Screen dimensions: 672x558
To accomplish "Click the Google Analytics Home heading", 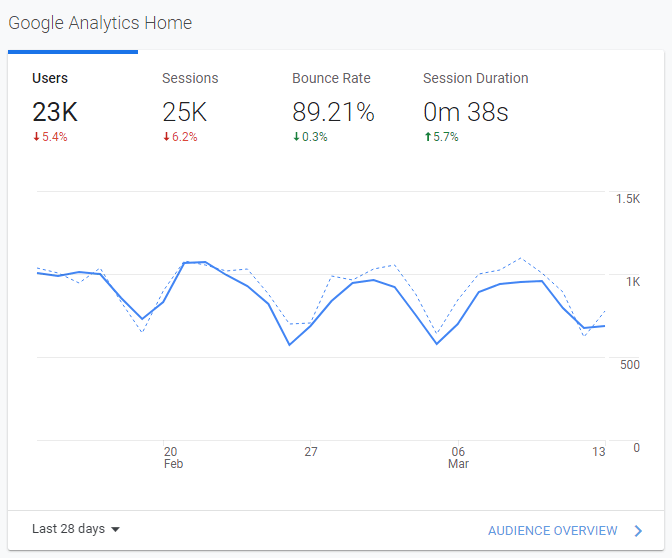I will [100, 23].
